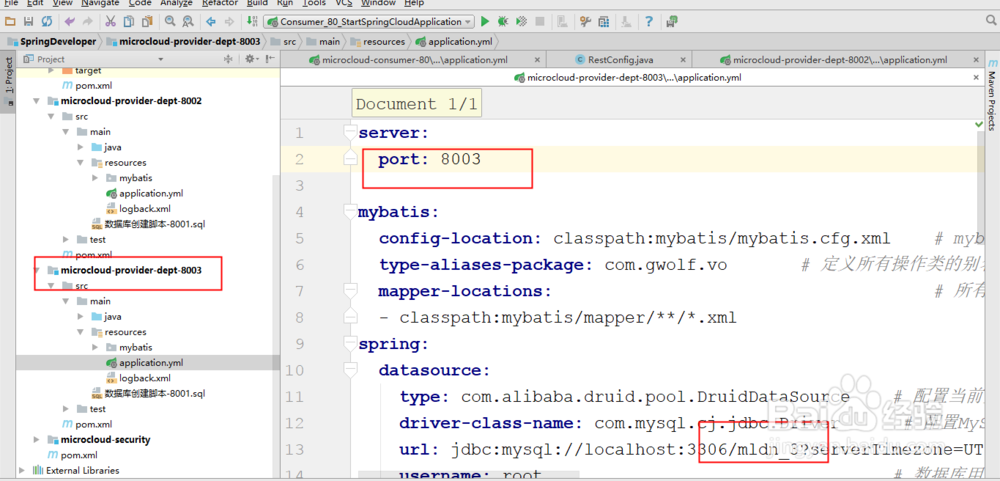Click the line '- classpath:mybatis/mapper/**/*.xml'
Screen dimensions: 1000x481
[x=557, y=318]
